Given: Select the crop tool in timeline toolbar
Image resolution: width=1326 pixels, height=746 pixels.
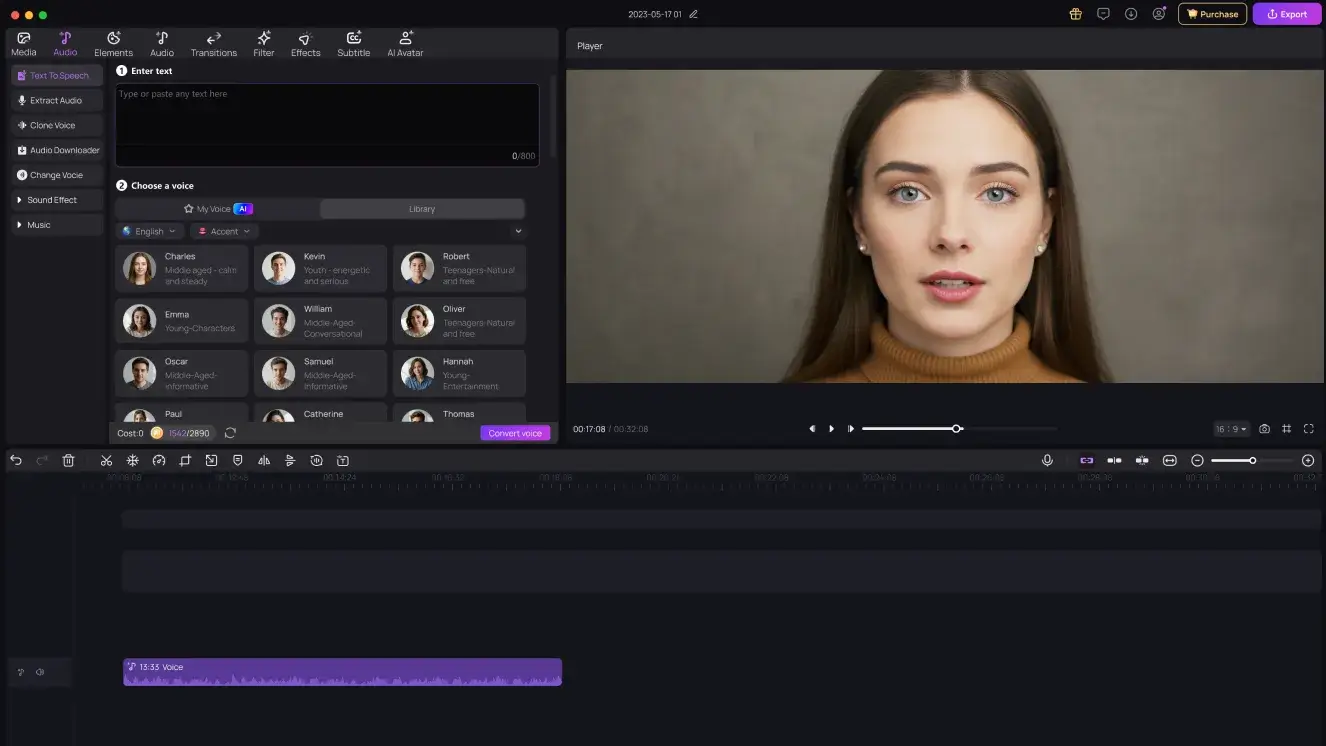Looking at the screenshot, I should (x=185, y=460).
